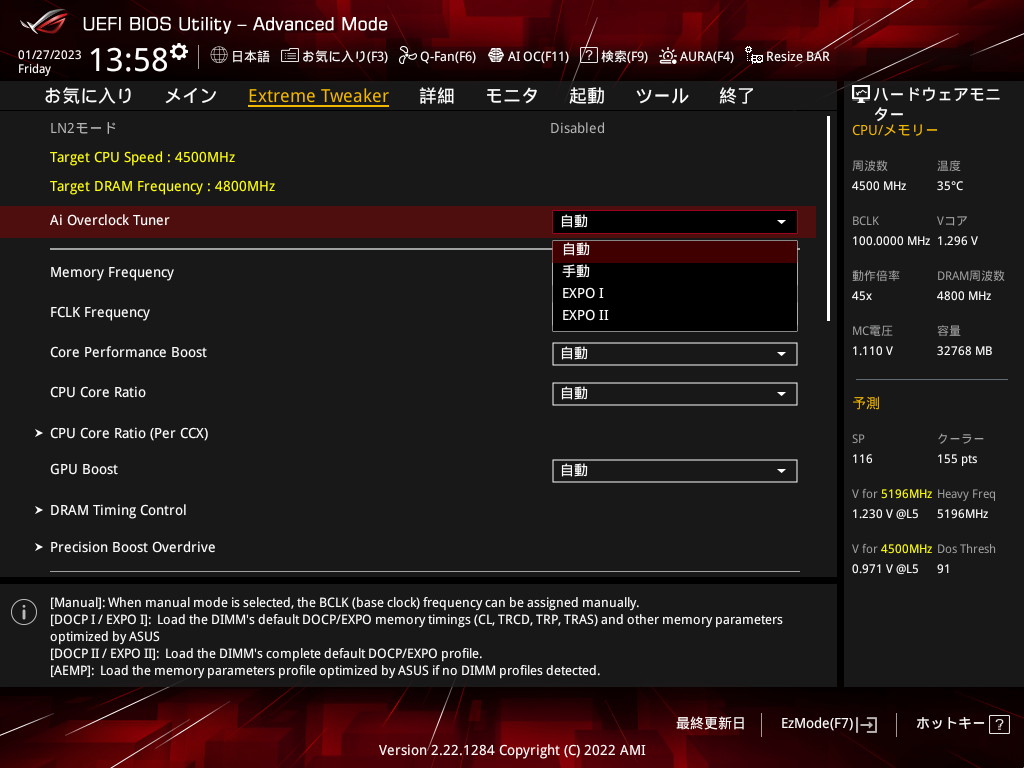Select FCLK Frequency row
This screenshot has height=768, width=1024.
(100, 312)
